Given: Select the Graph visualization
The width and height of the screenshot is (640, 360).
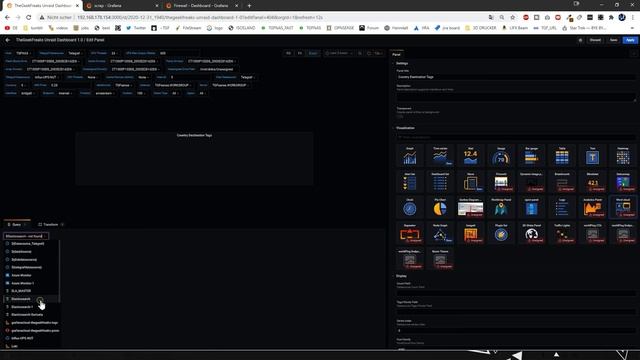Looking at the screenshot, I should pos(409,156).
